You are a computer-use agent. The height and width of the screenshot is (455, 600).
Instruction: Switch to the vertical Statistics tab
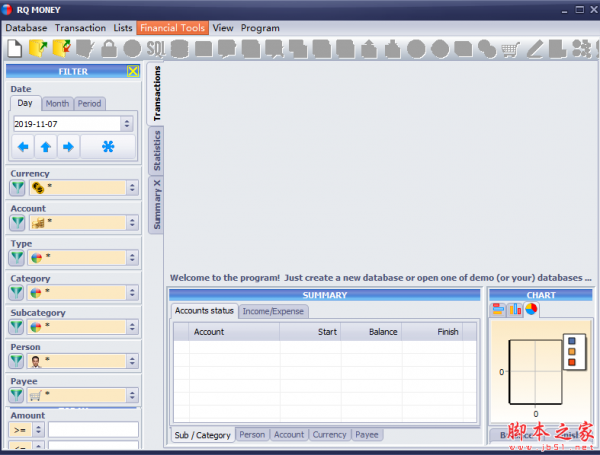(157, 151)
